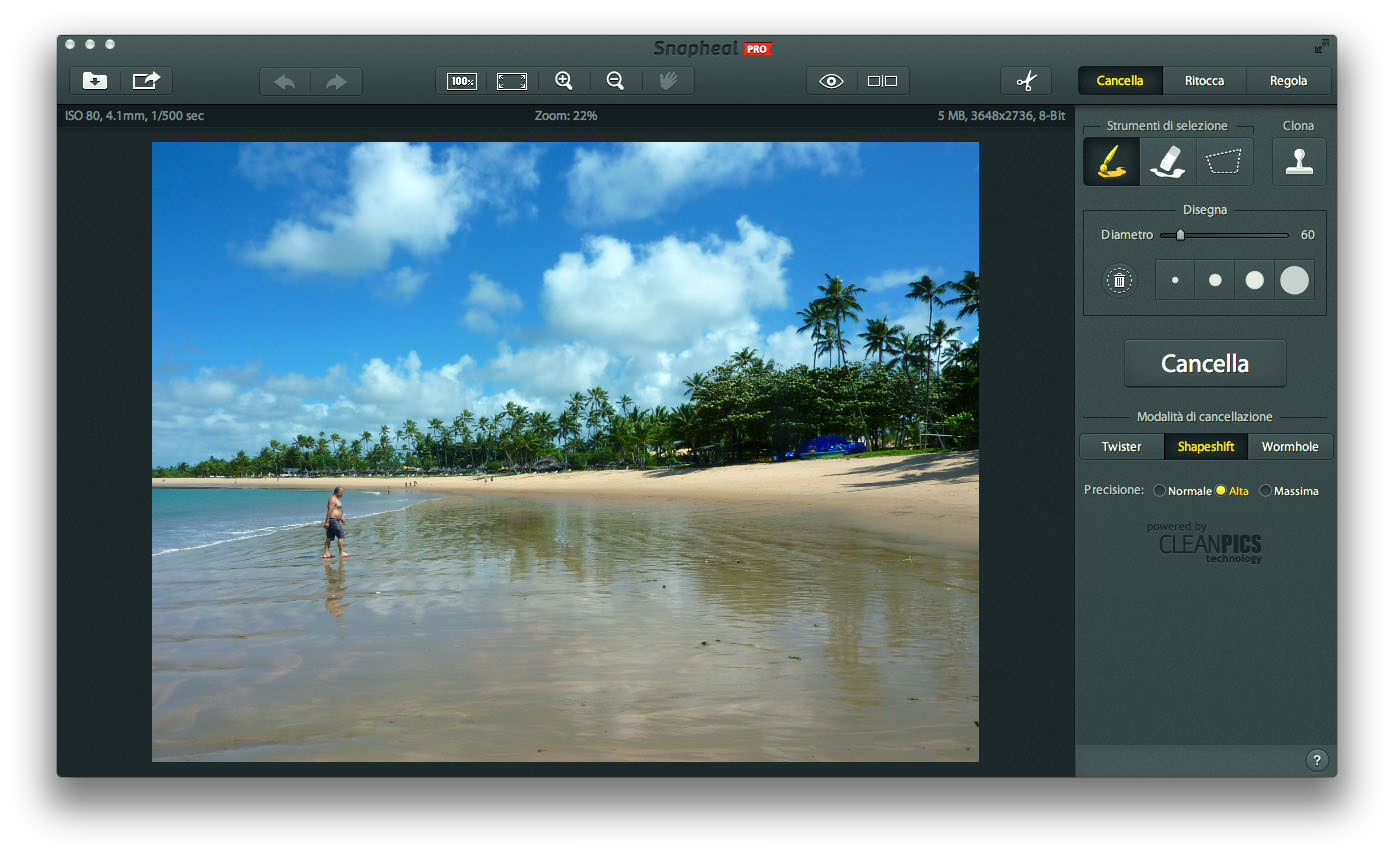The height and width of the screenshot is (856, 1394).
Task: Clear selection with the trash icon
Action: tap(1119, 281)
